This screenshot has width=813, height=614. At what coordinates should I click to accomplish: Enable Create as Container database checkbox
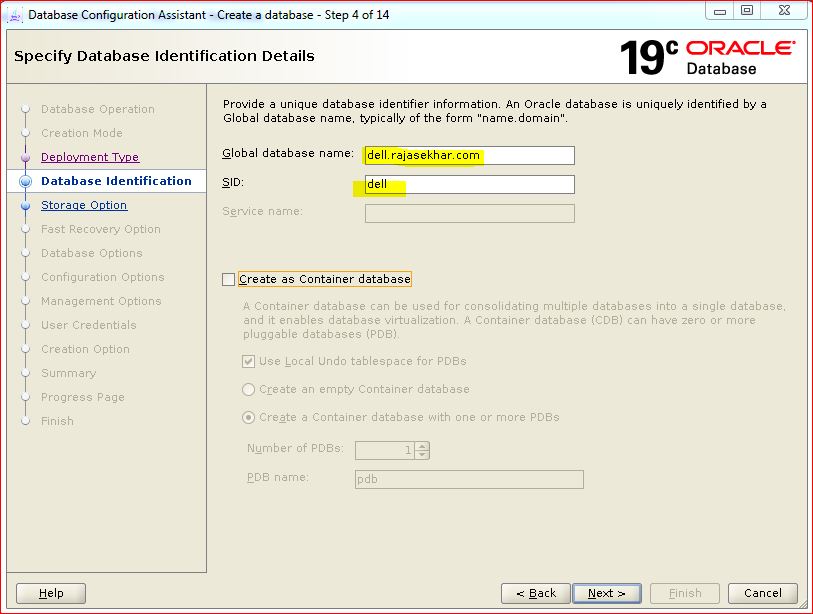[x=229, y=280]
